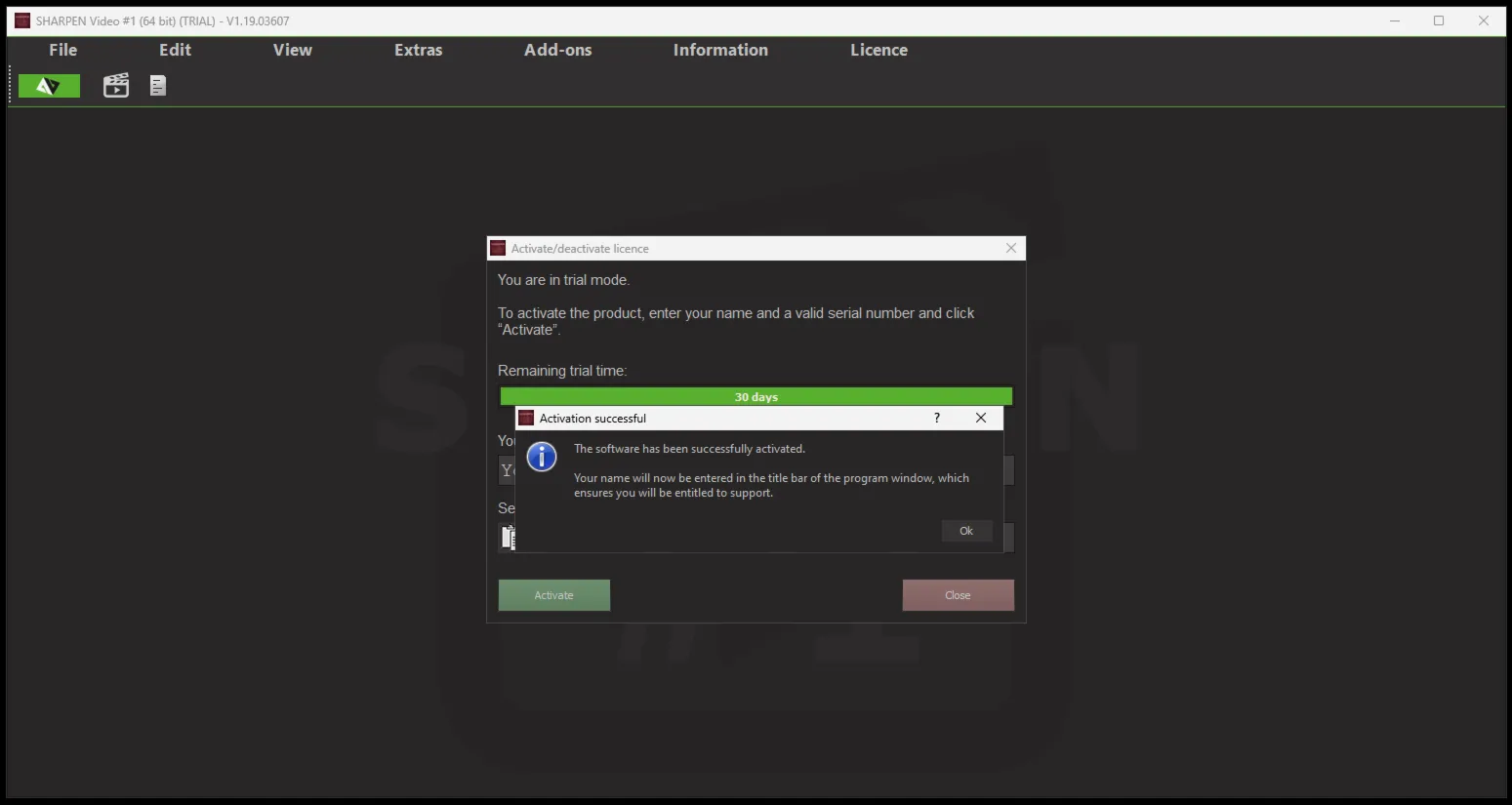Close the SHARPEN Video main window
This screenshot has width=1512, height=805.
[x=1484, y=20]
